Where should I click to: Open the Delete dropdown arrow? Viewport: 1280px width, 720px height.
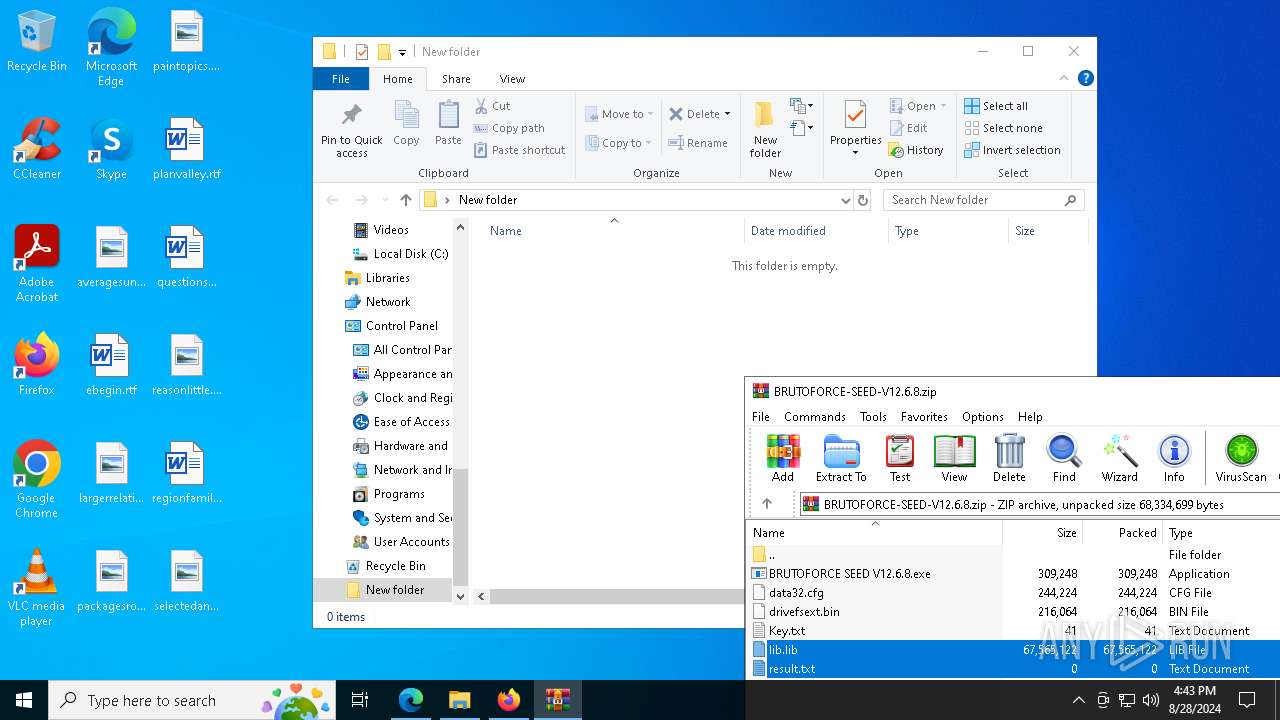click(727, 114)
